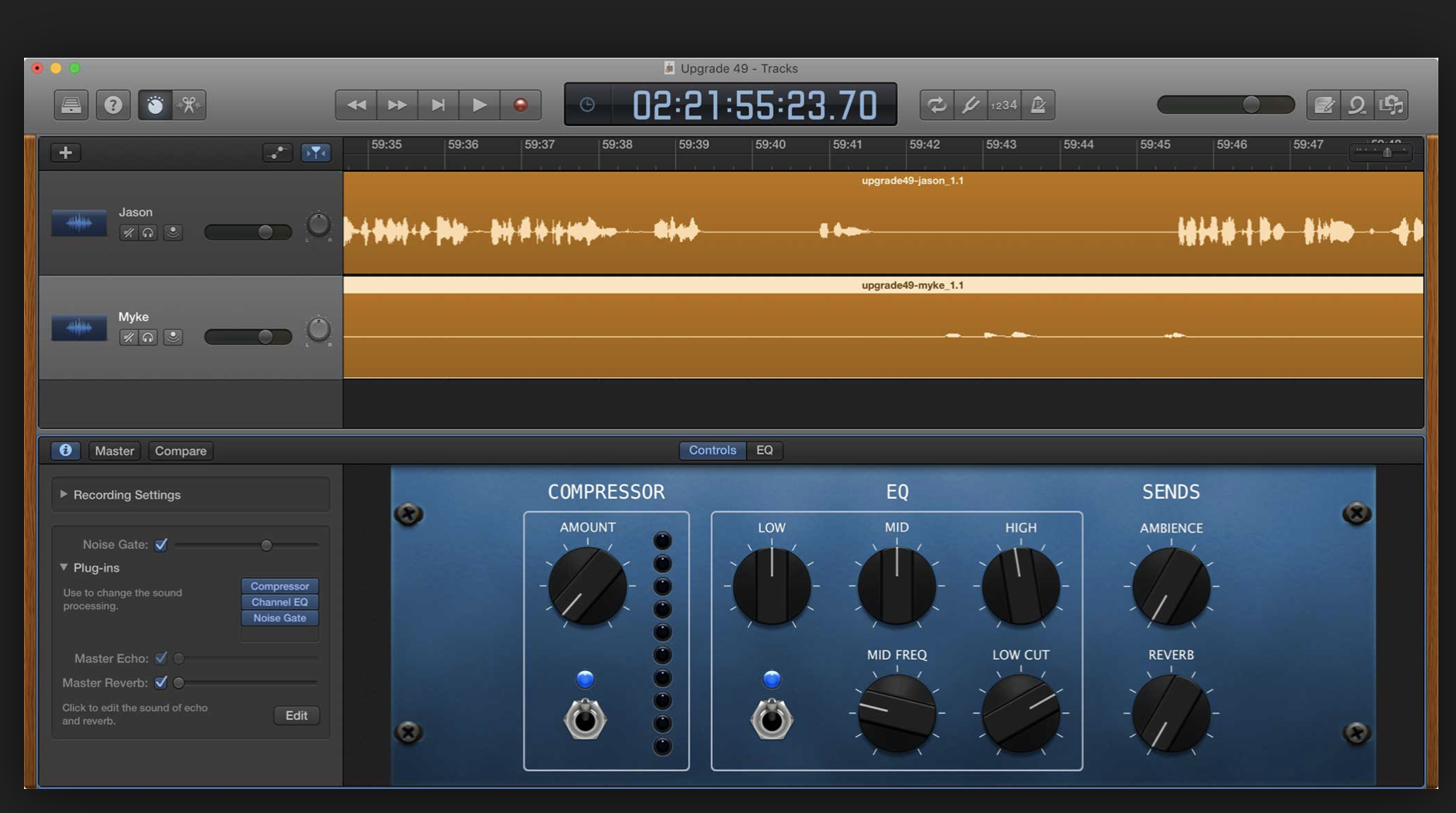Click the Fast Forward transport button

point(398,105)
